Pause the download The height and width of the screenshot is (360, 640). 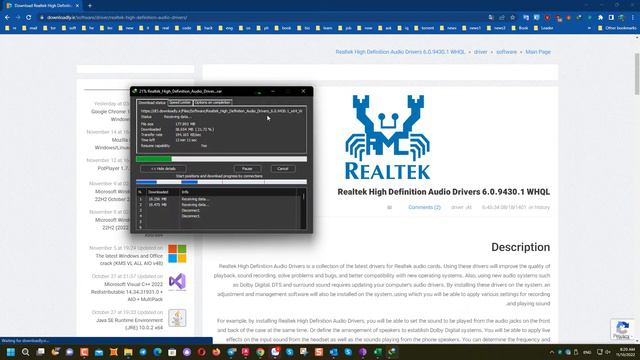point(247,169)
